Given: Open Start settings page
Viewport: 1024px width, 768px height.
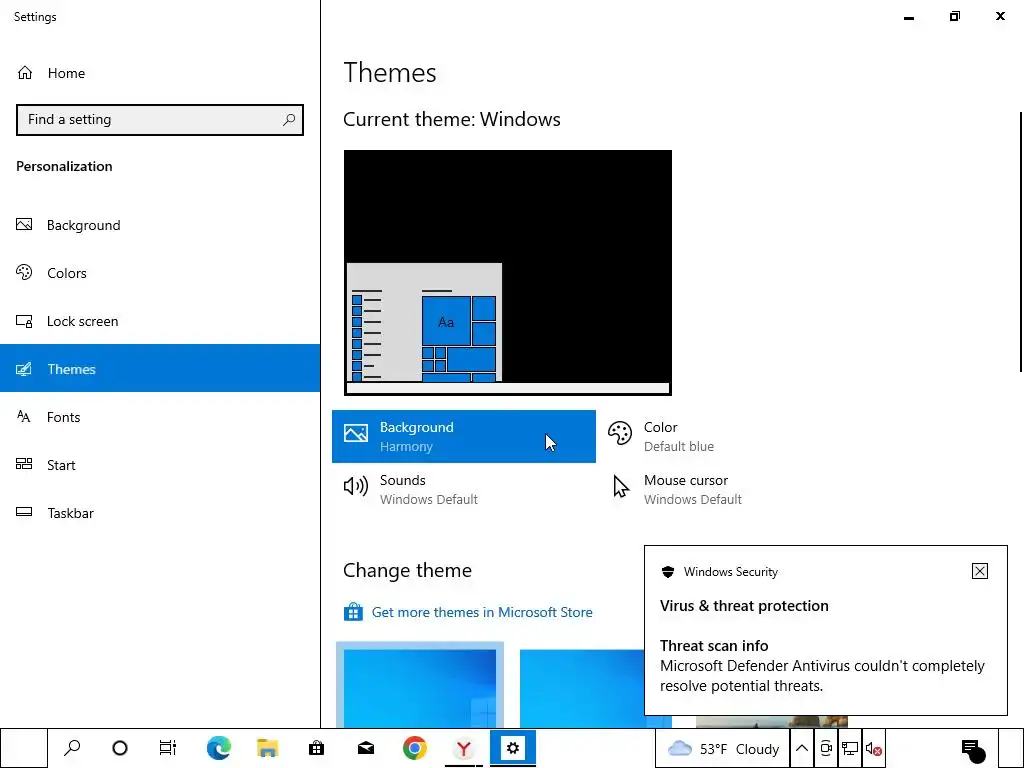Looking at the screenshot, I should click(160, 465).
